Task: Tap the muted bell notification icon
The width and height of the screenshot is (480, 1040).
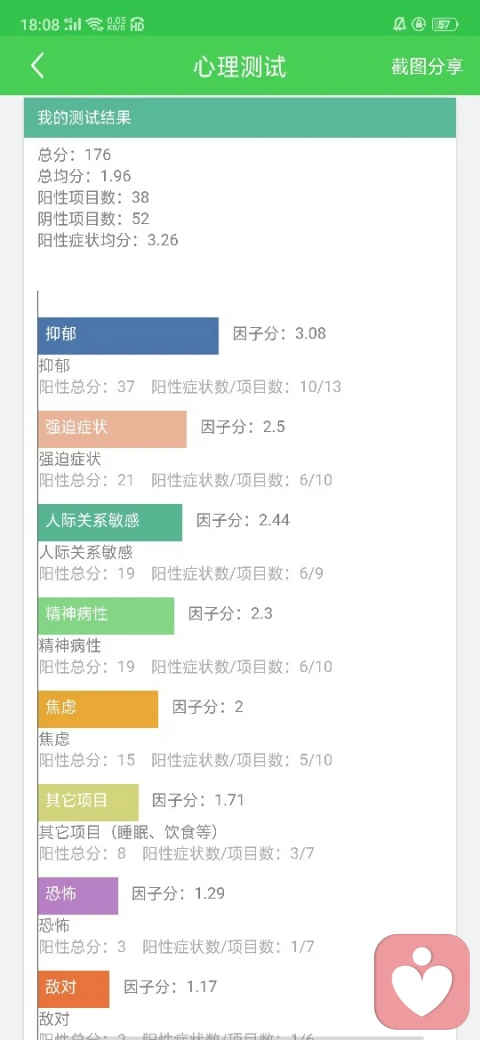Action: pos(399,25)
